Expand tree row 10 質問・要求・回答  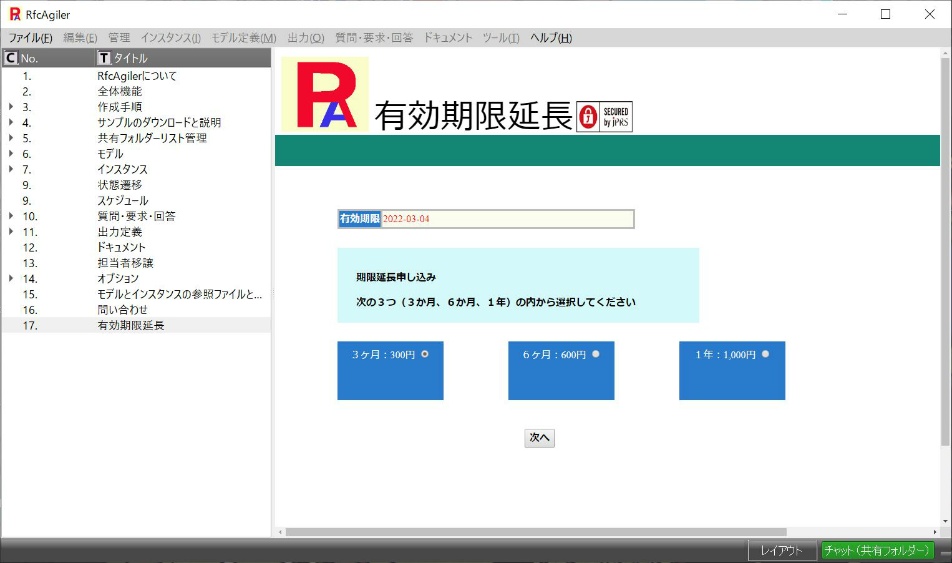[x=11, y=216]
